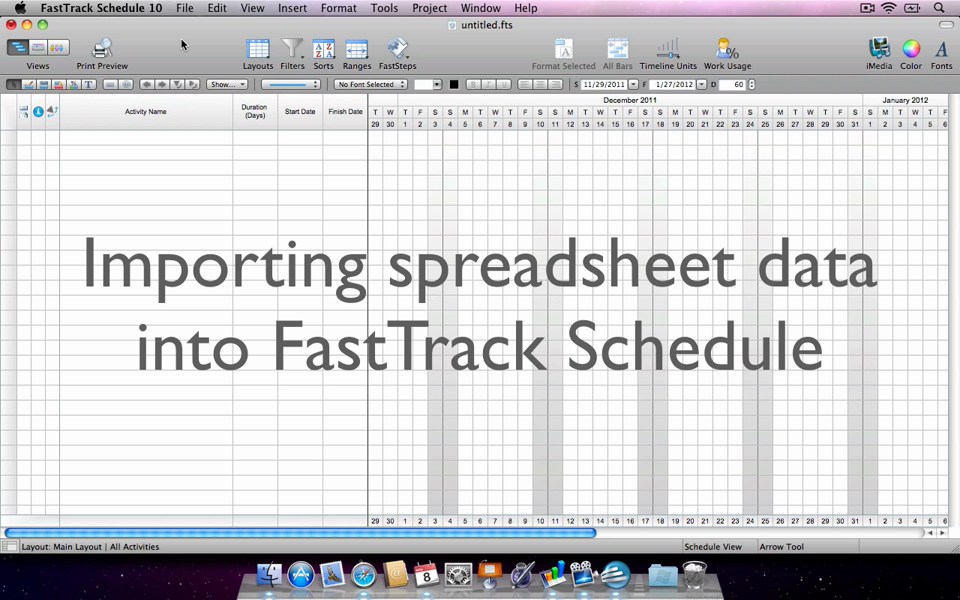
Task: Align text right
Action: 555,84
